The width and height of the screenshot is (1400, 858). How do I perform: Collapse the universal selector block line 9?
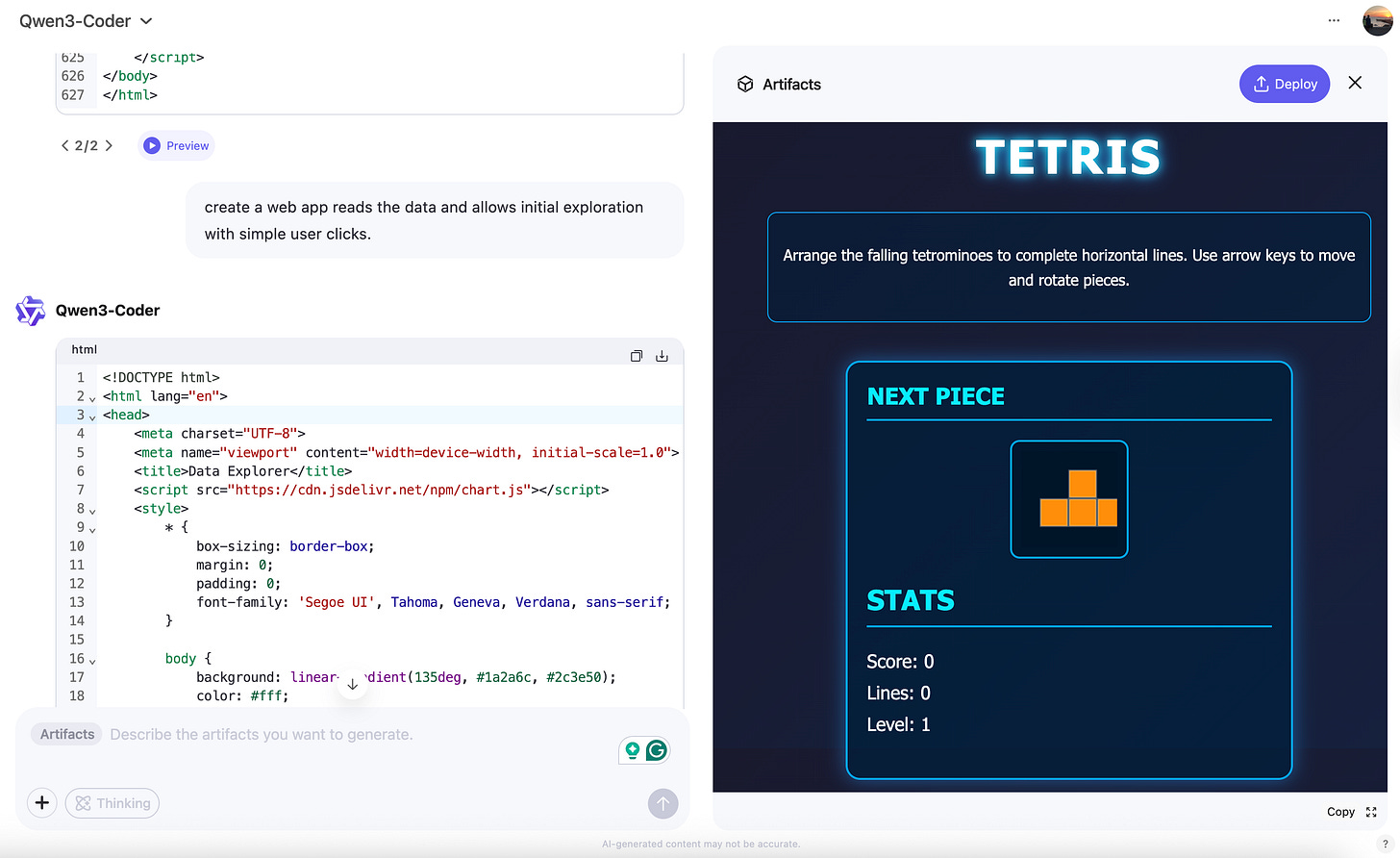[x=92, y=529]
